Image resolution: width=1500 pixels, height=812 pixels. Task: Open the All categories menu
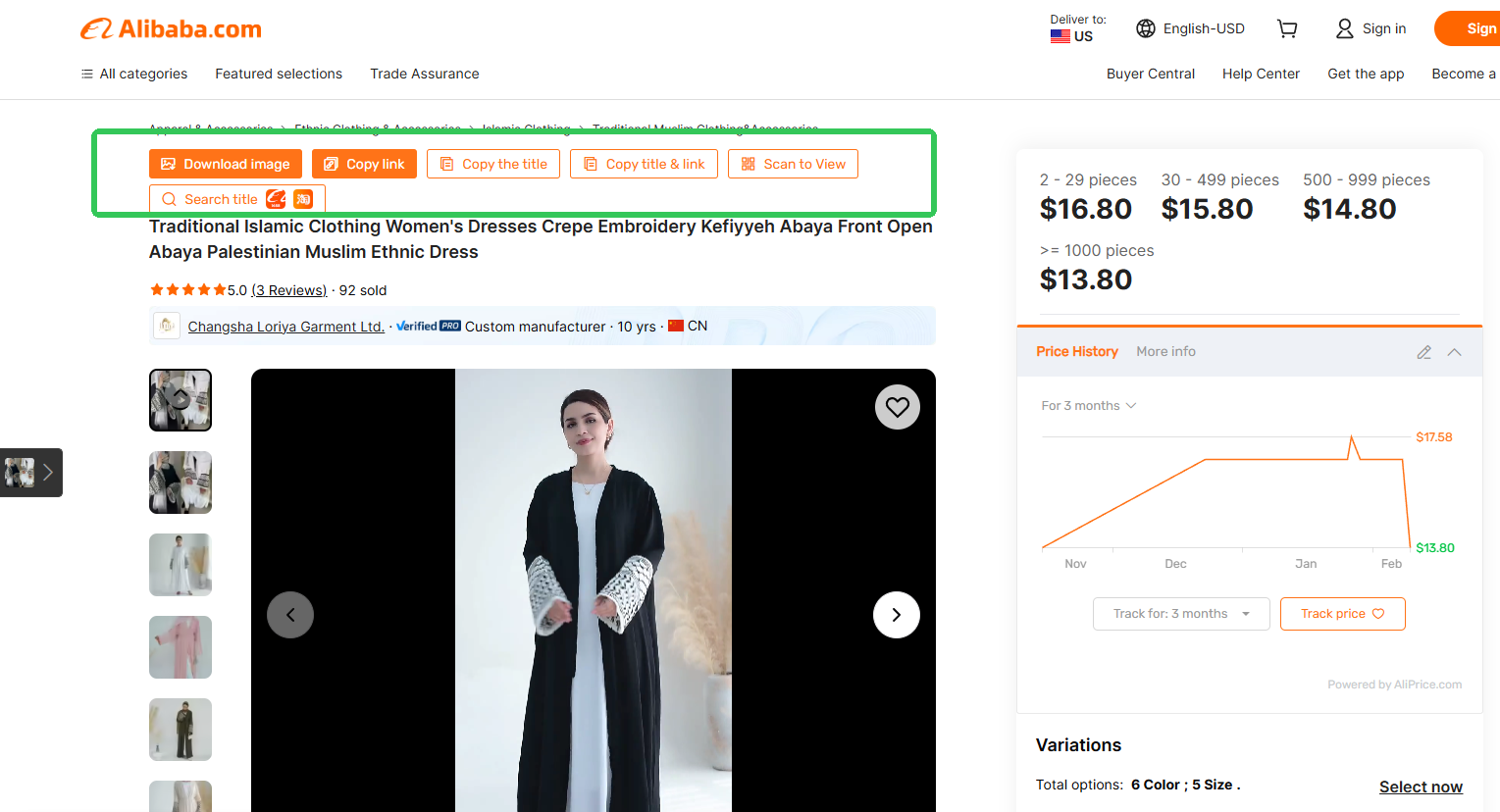tap(133, 74)
